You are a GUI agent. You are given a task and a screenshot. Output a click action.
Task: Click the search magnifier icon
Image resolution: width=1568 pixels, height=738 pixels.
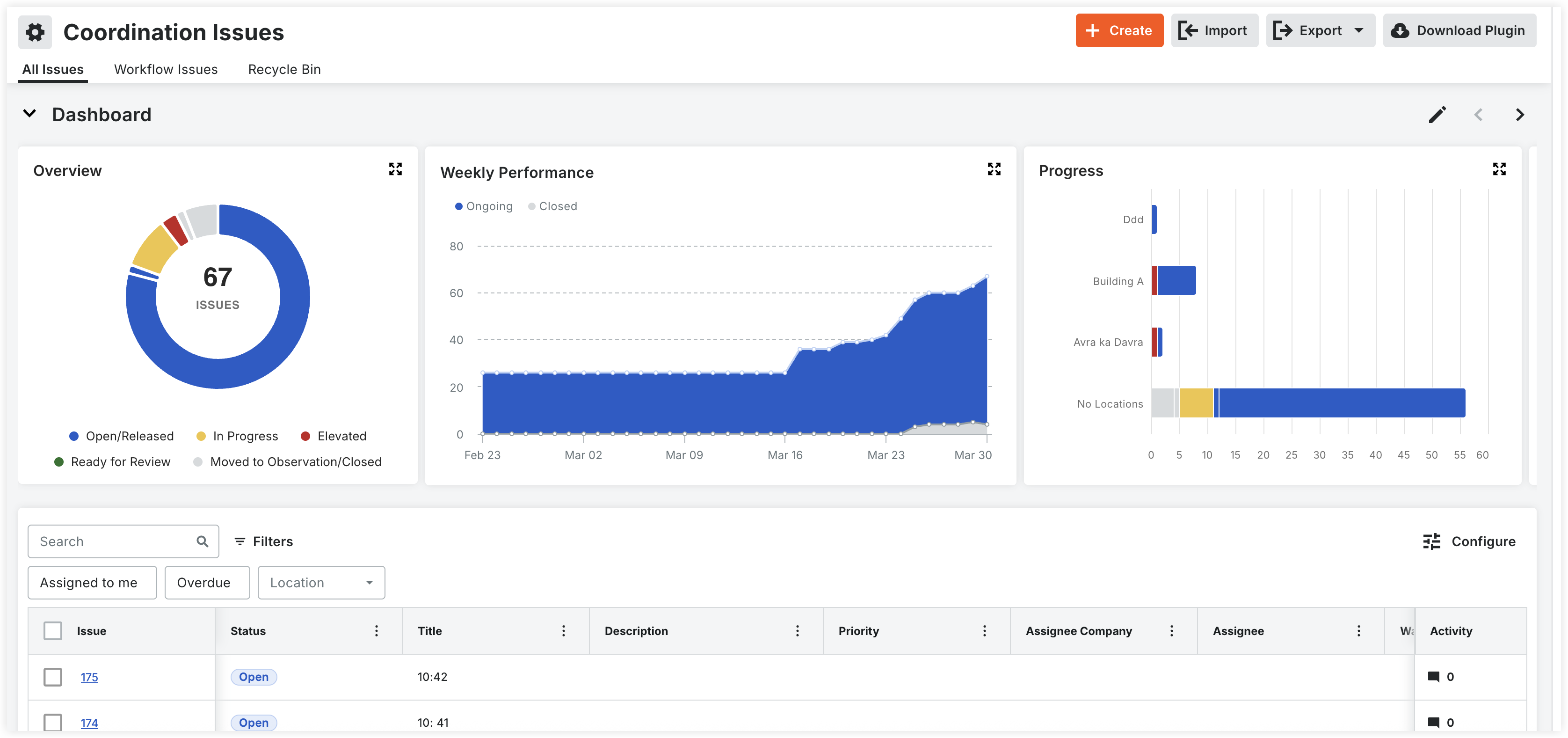[x=202, y=541]
